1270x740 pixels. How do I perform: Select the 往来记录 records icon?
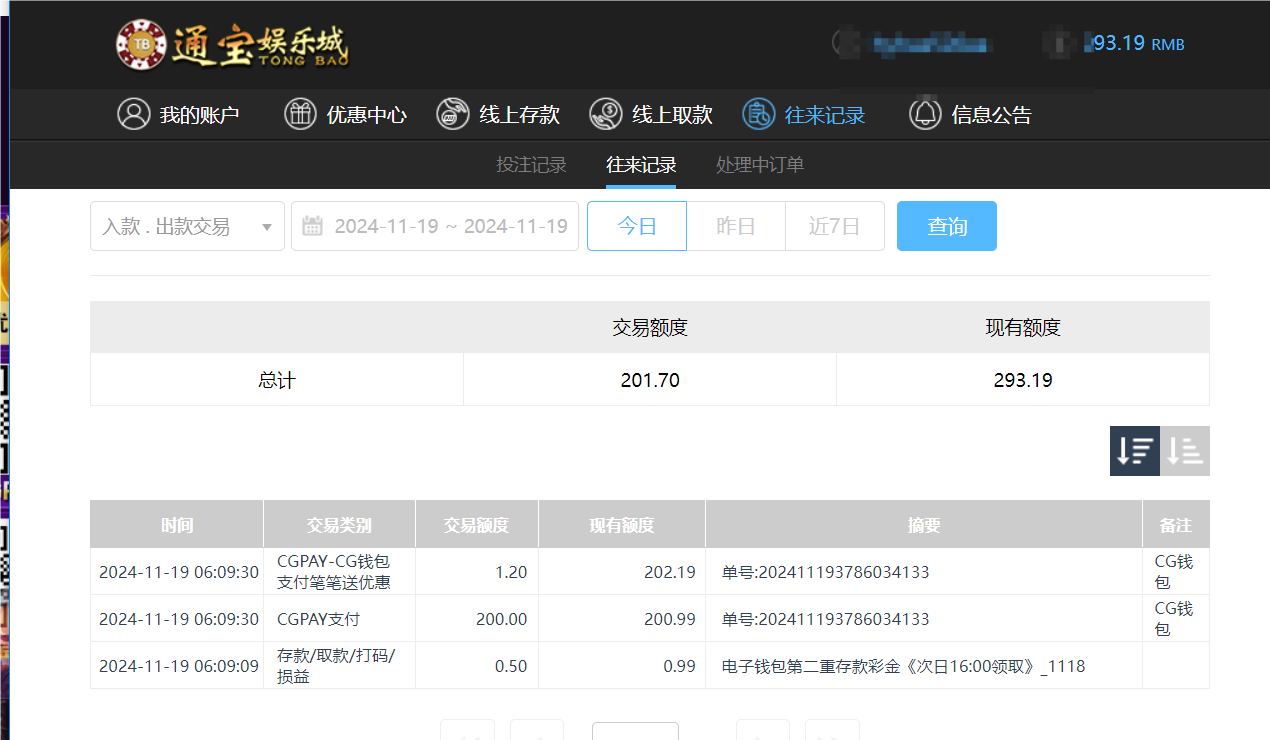(757, 114)
